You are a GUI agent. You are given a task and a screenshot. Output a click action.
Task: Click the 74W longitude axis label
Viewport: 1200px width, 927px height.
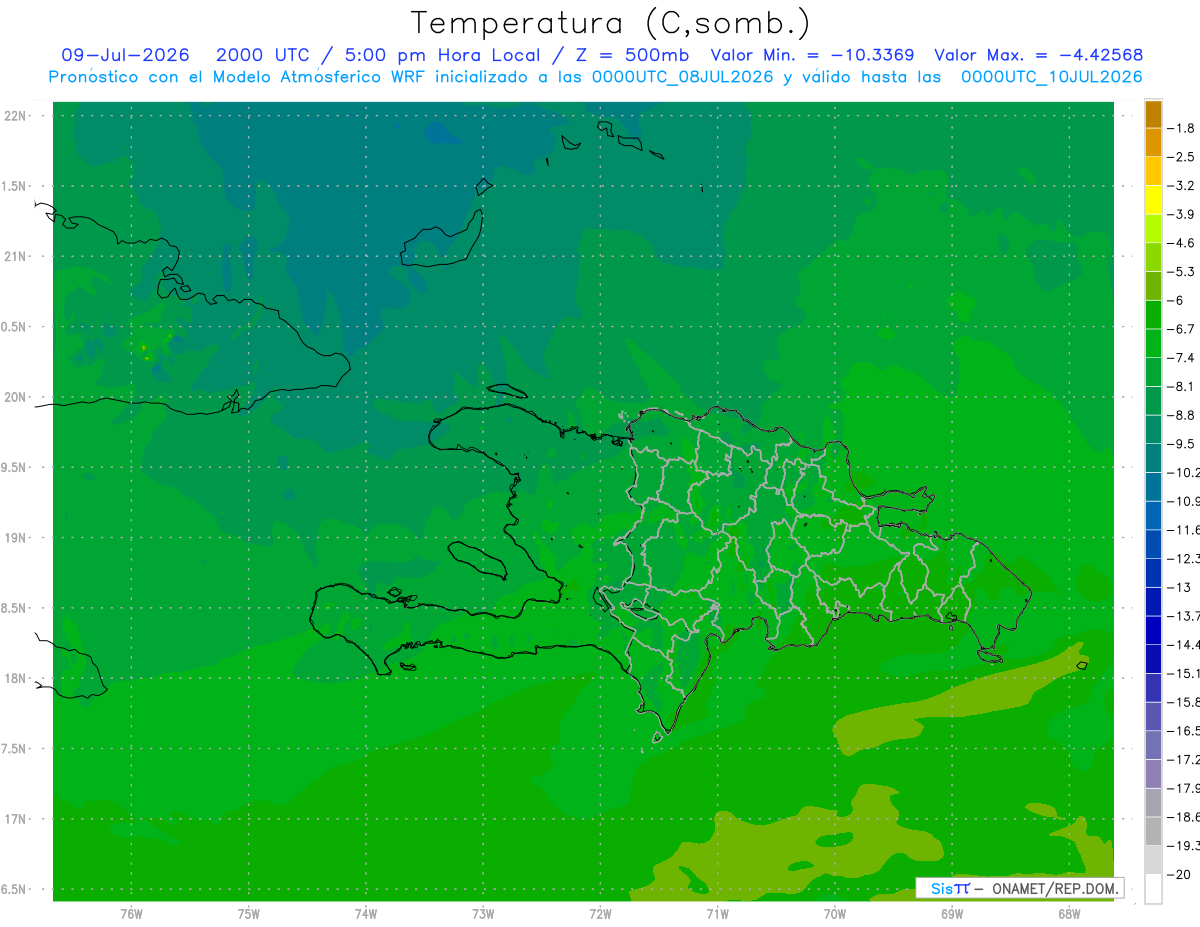[365, 913]
